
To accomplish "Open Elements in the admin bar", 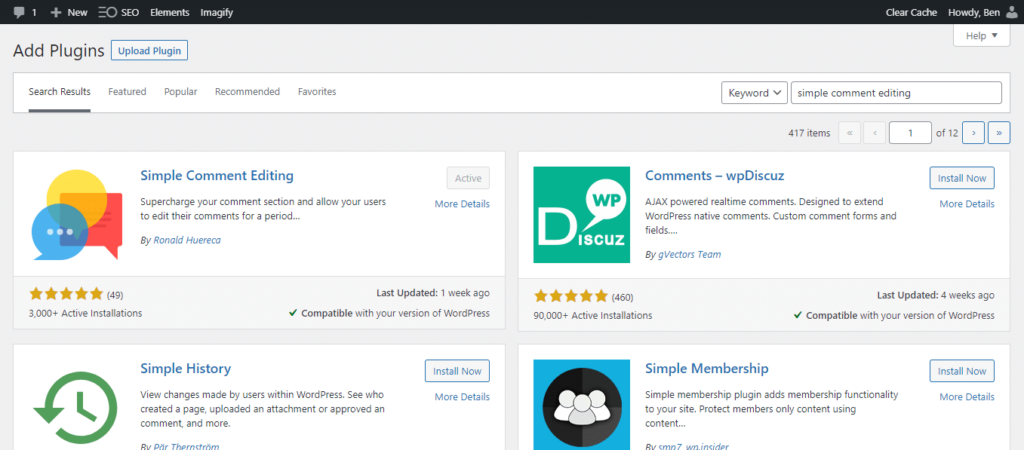I will click(170, 12).
